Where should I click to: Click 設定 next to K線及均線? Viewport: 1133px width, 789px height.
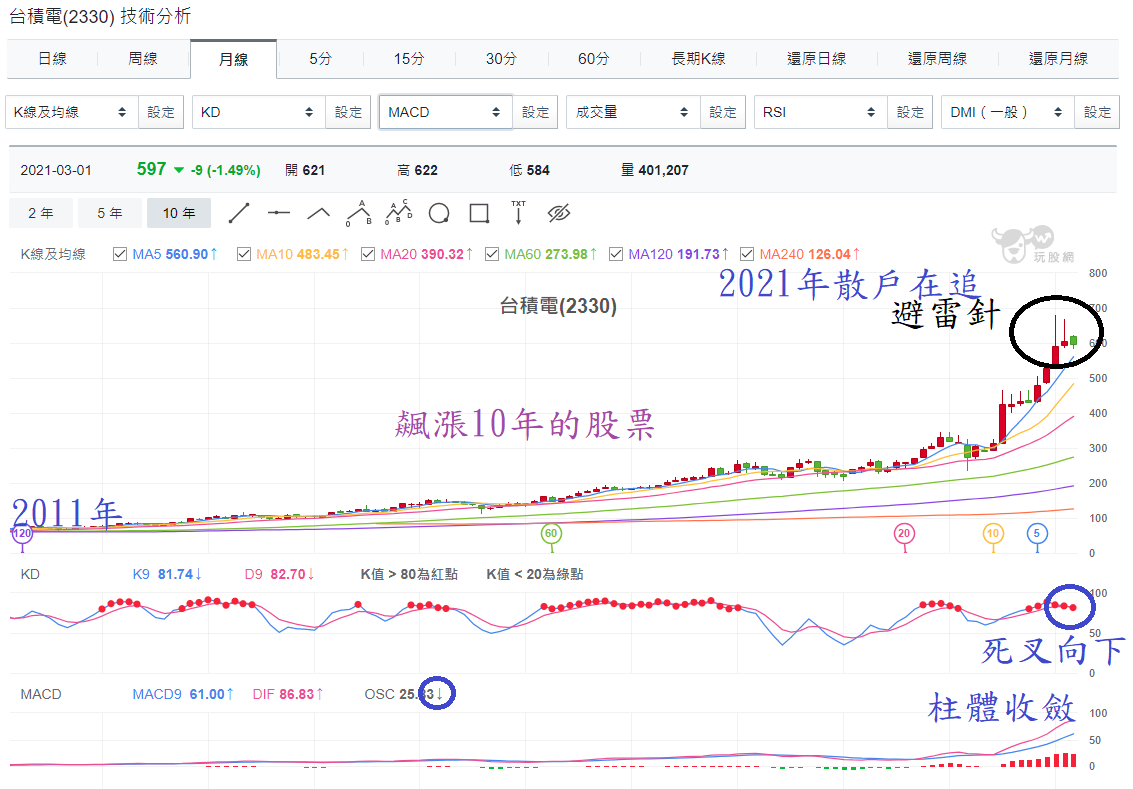(161, 112)
